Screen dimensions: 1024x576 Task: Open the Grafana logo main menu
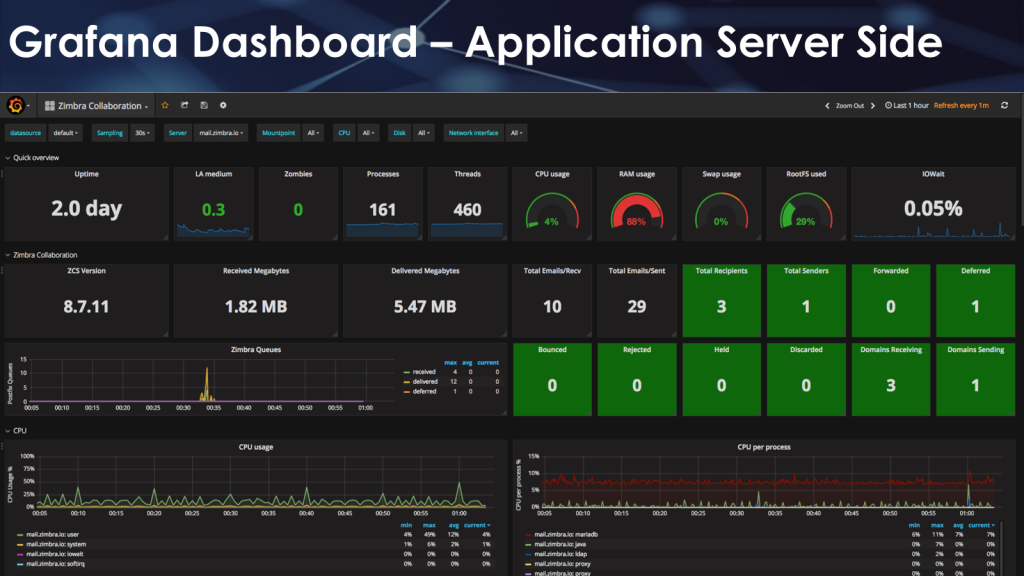pyautogui.click(x=16, y=105)
